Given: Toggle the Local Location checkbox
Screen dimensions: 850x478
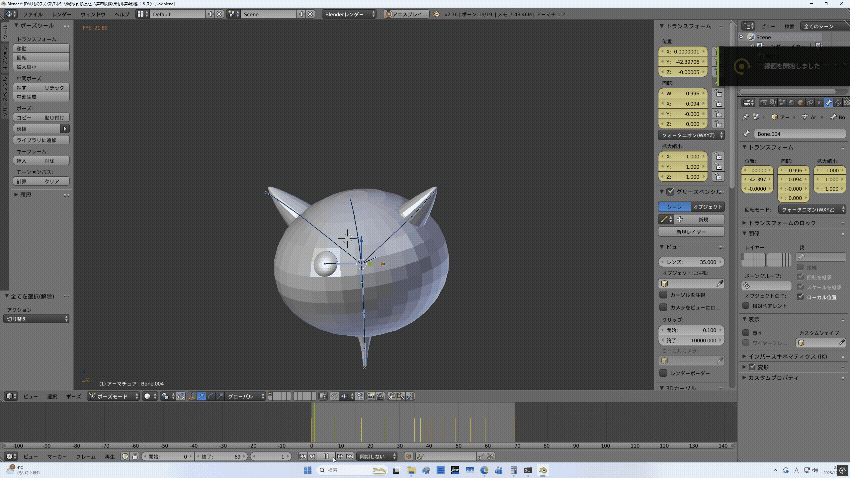Looking at the screenshot, I should (801, 297).
